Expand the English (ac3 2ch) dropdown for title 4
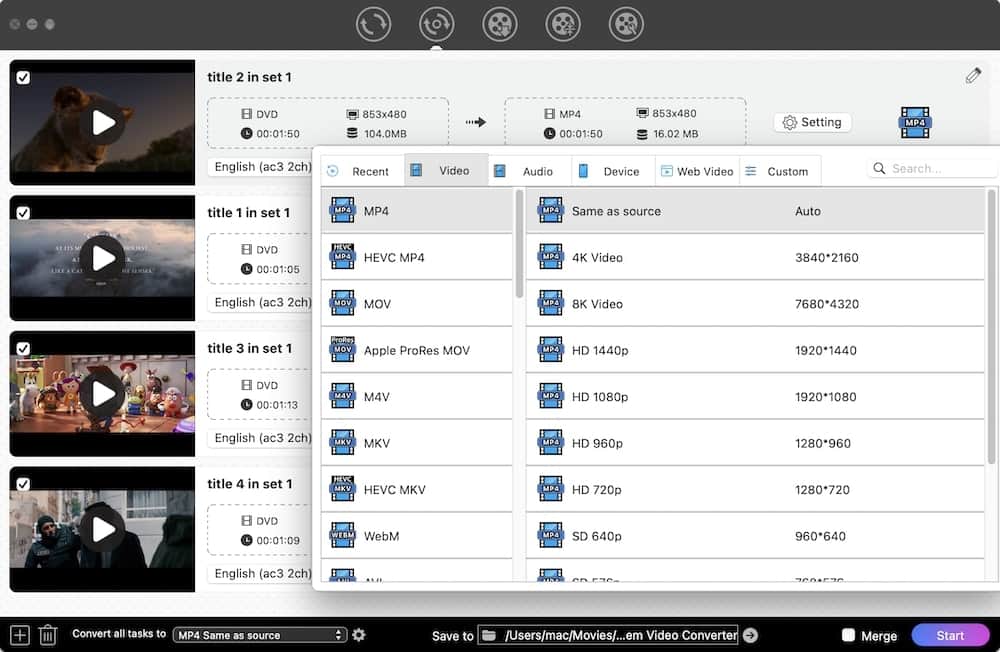The height and width of the screenshot is (652, 1000). pyautogui.click(x=262, y=573)
